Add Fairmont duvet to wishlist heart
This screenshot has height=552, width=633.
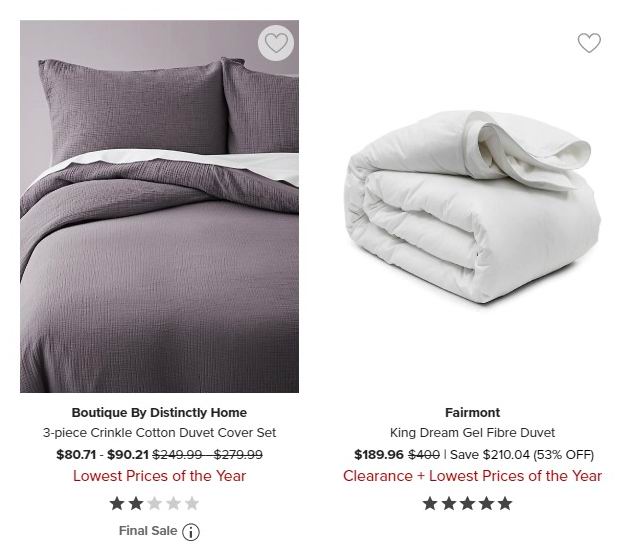point(589,43)
